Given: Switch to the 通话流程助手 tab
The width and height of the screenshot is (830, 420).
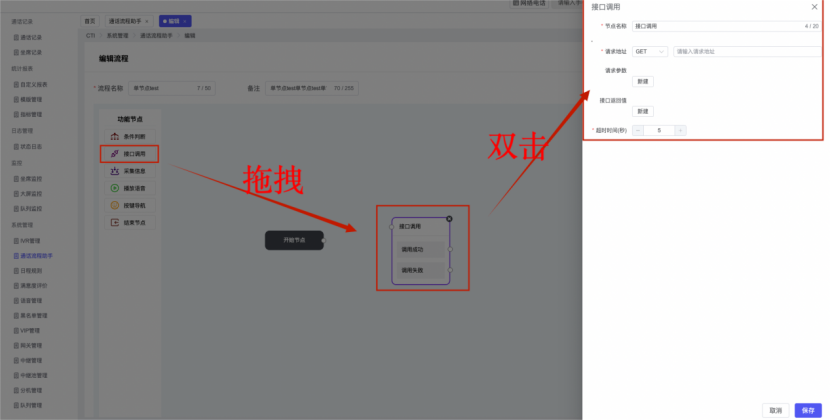Looking at the screenshot, I should coord(126,20).
